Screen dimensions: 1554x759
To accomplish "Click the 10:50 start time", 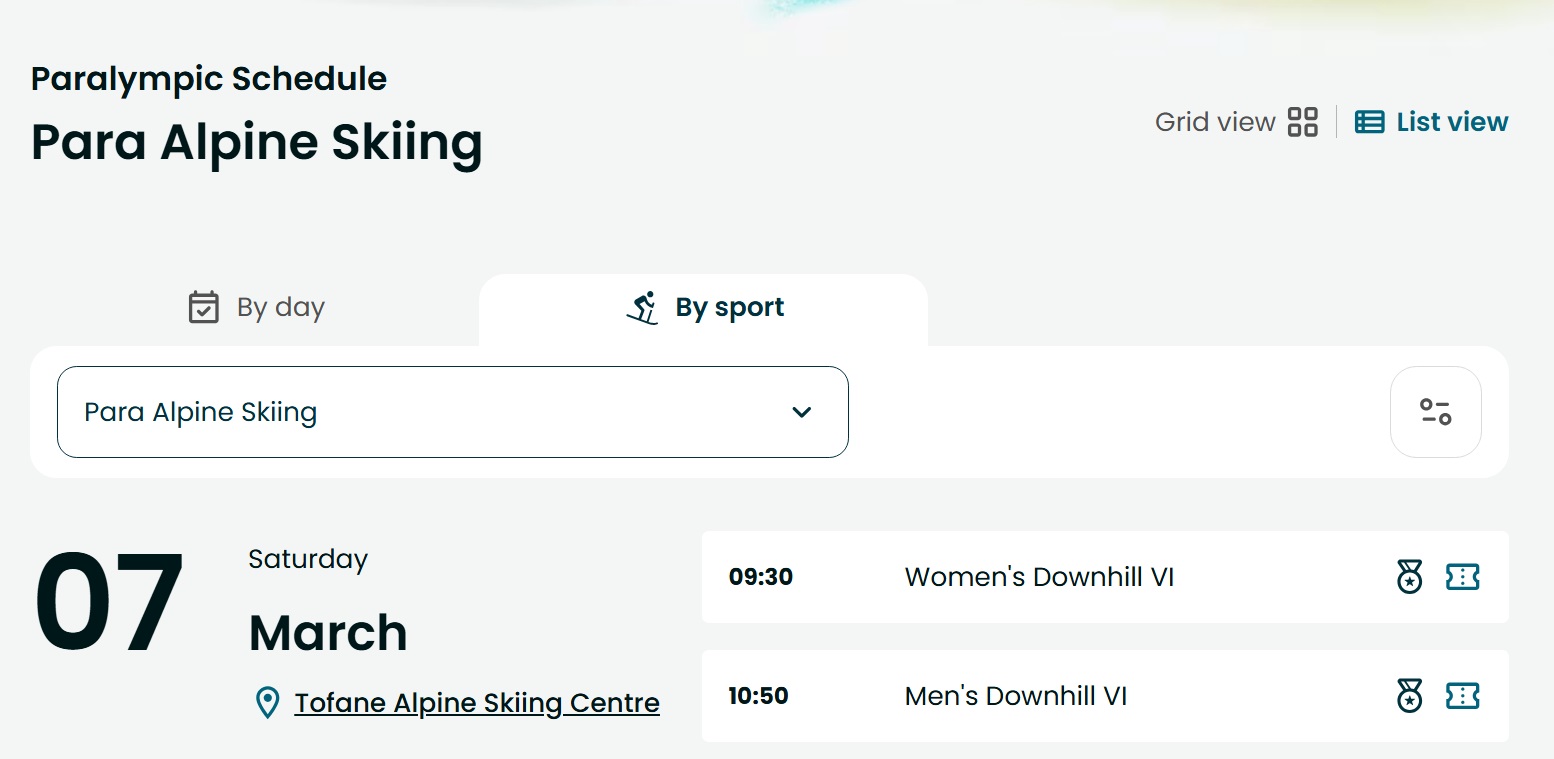I will tap(758, 696).
